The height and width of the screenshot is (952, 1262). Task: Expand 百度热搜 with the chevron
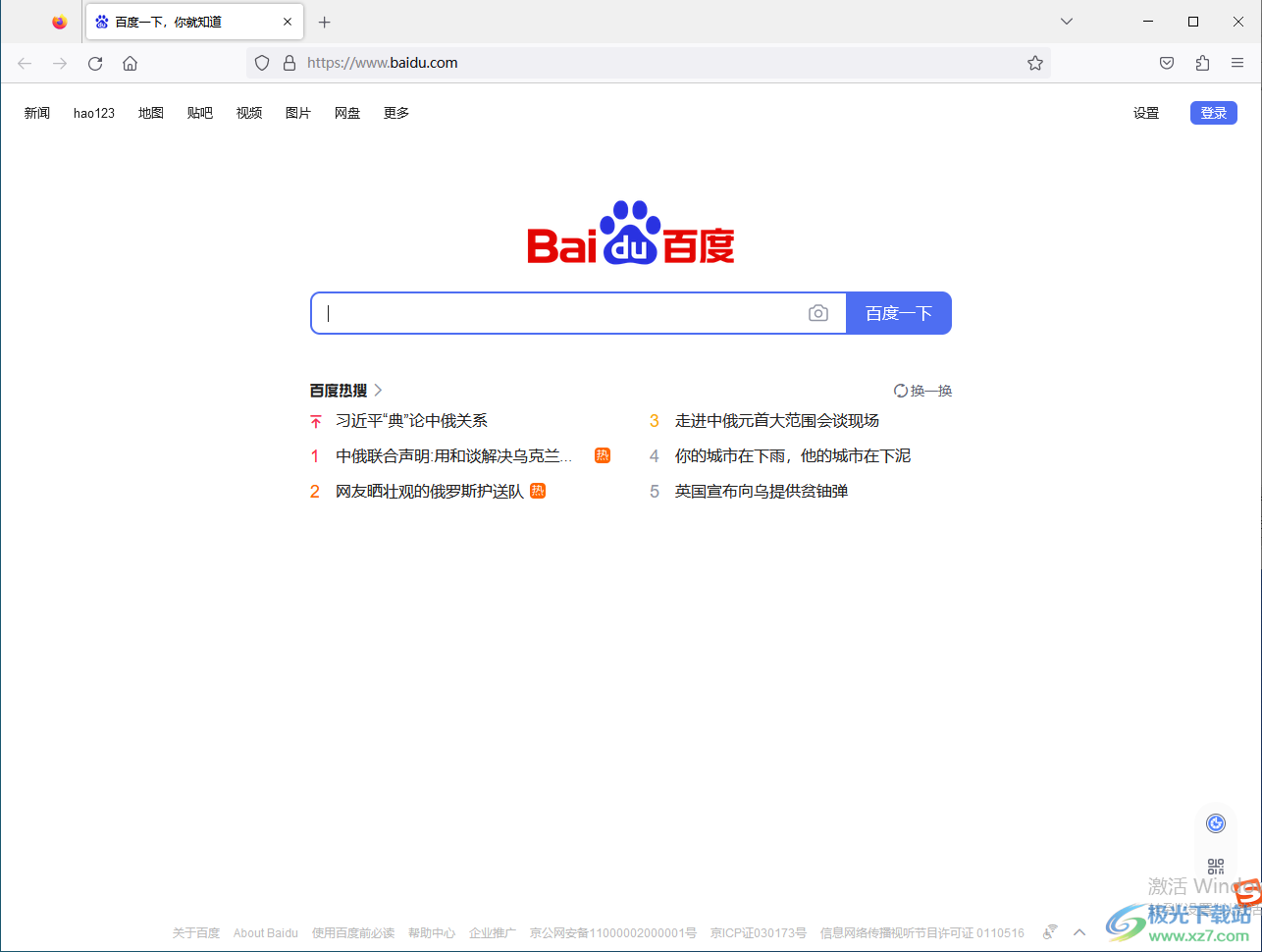click(x=379, y=391)
